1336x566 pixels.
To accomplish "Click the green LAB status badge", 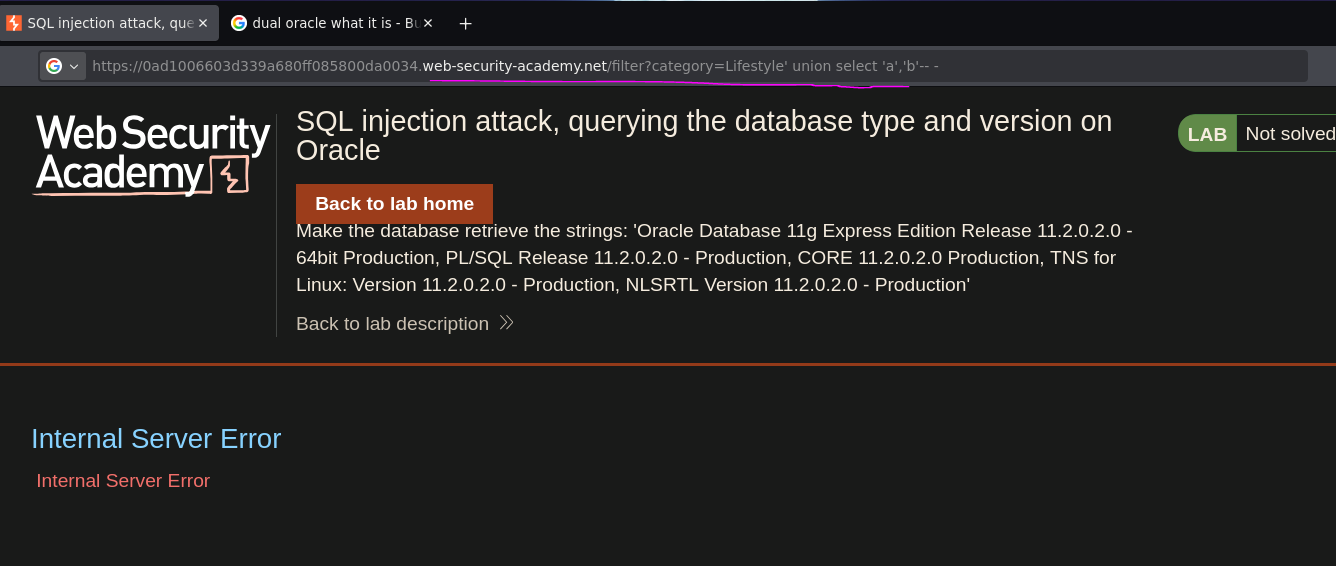I will click(1207, 134).
